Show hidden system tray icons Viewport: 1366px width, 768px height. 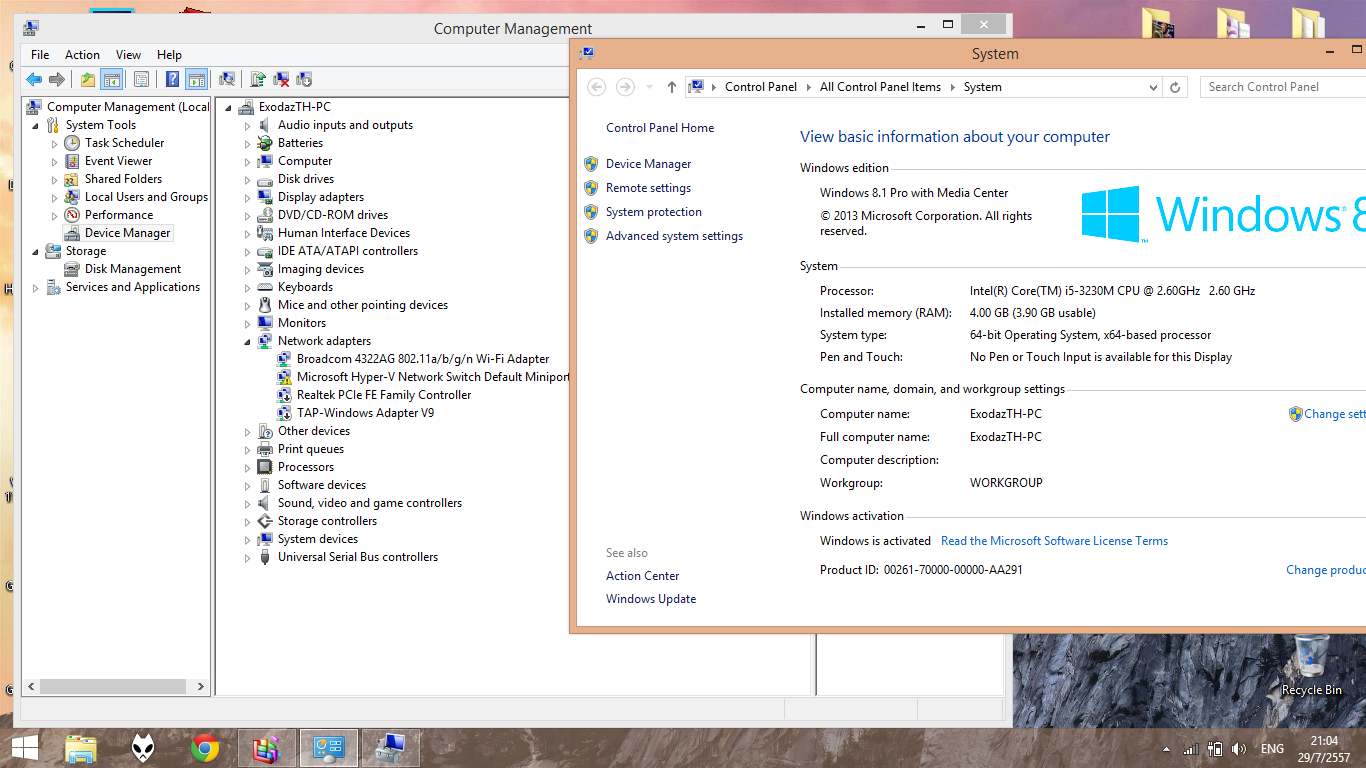(x=1166, y=749)
